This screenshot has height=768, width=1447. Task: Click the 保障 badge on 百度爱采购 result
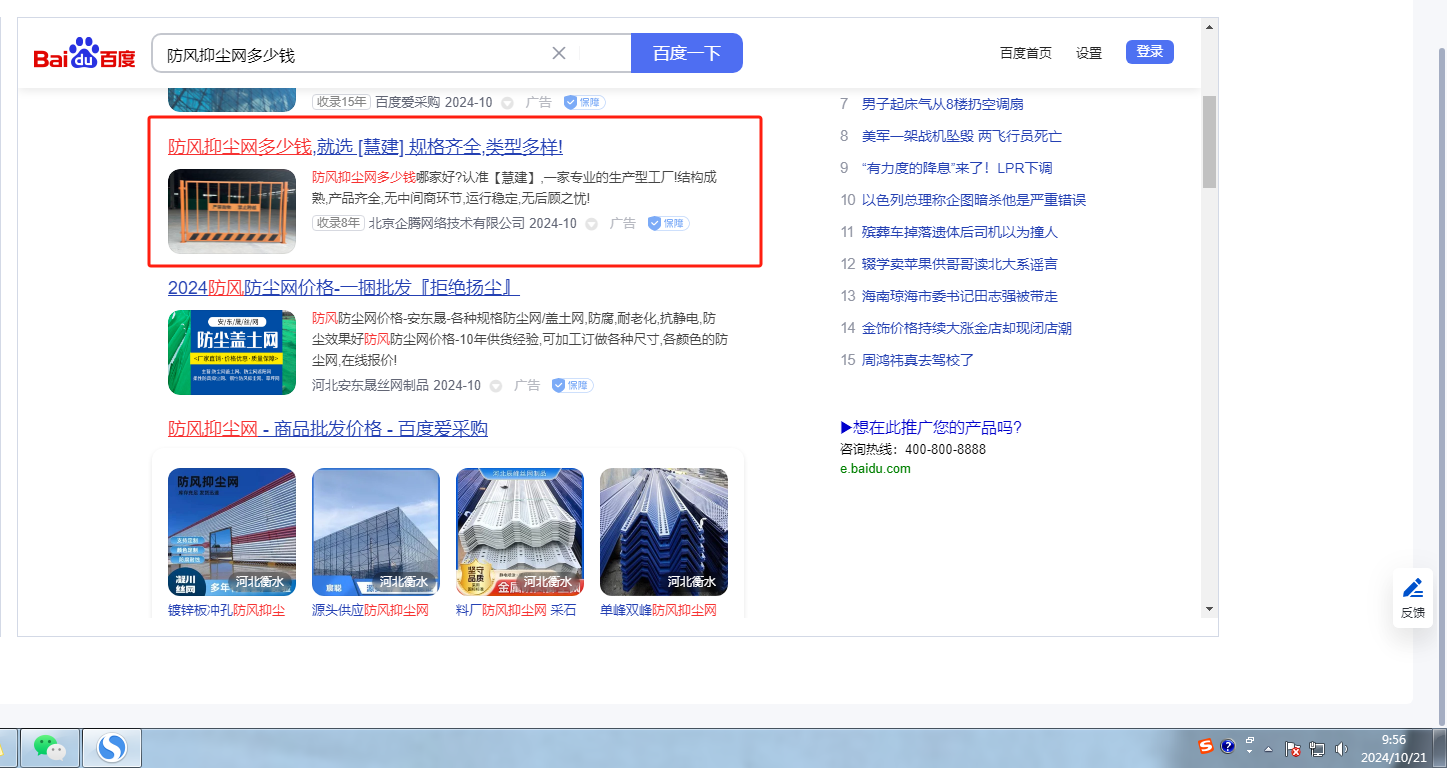(584, 102)
